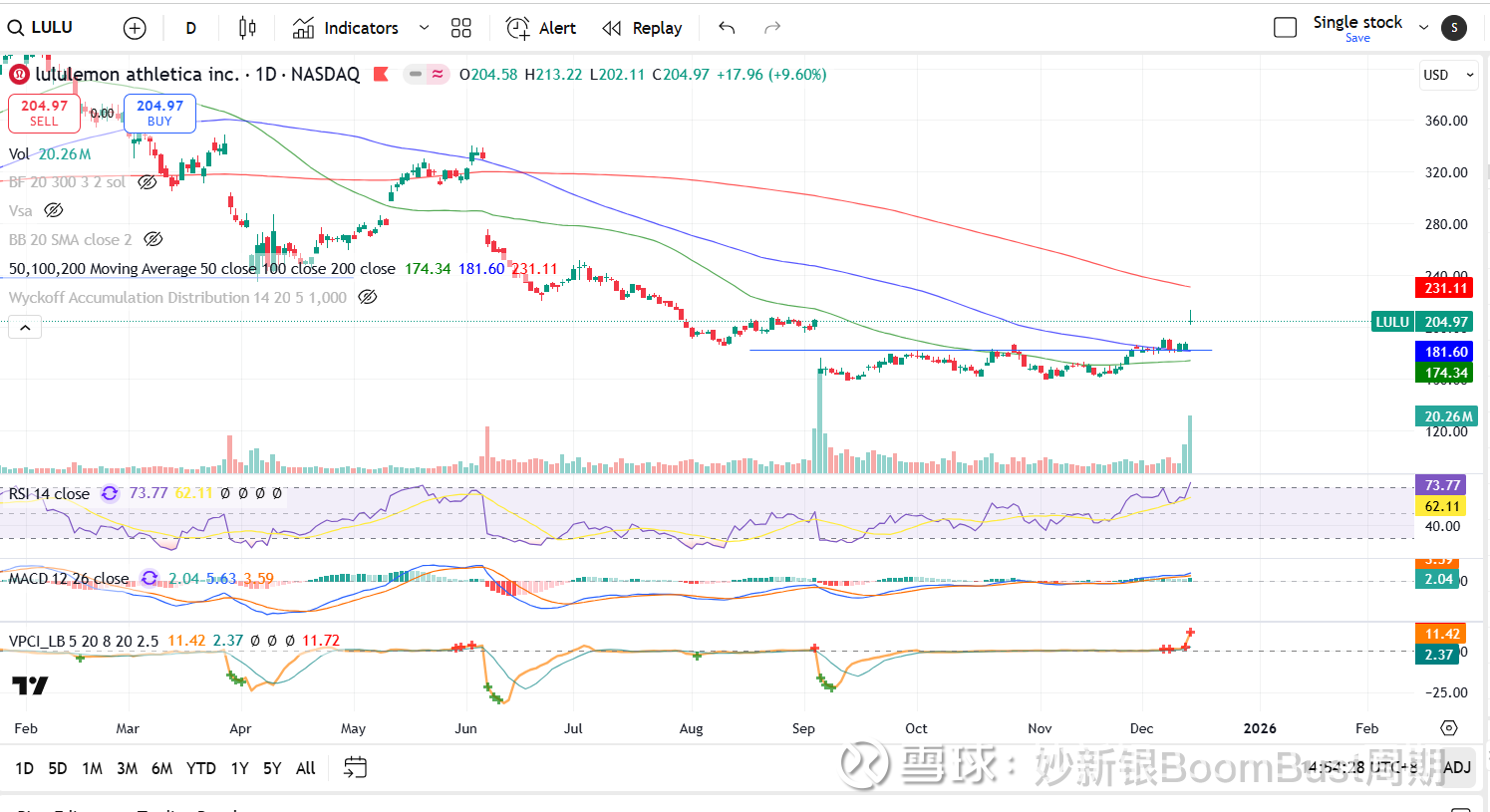This screenshot has width=1490, height=812.
Task: Redo the last chart action
Action: click(772, 28)
